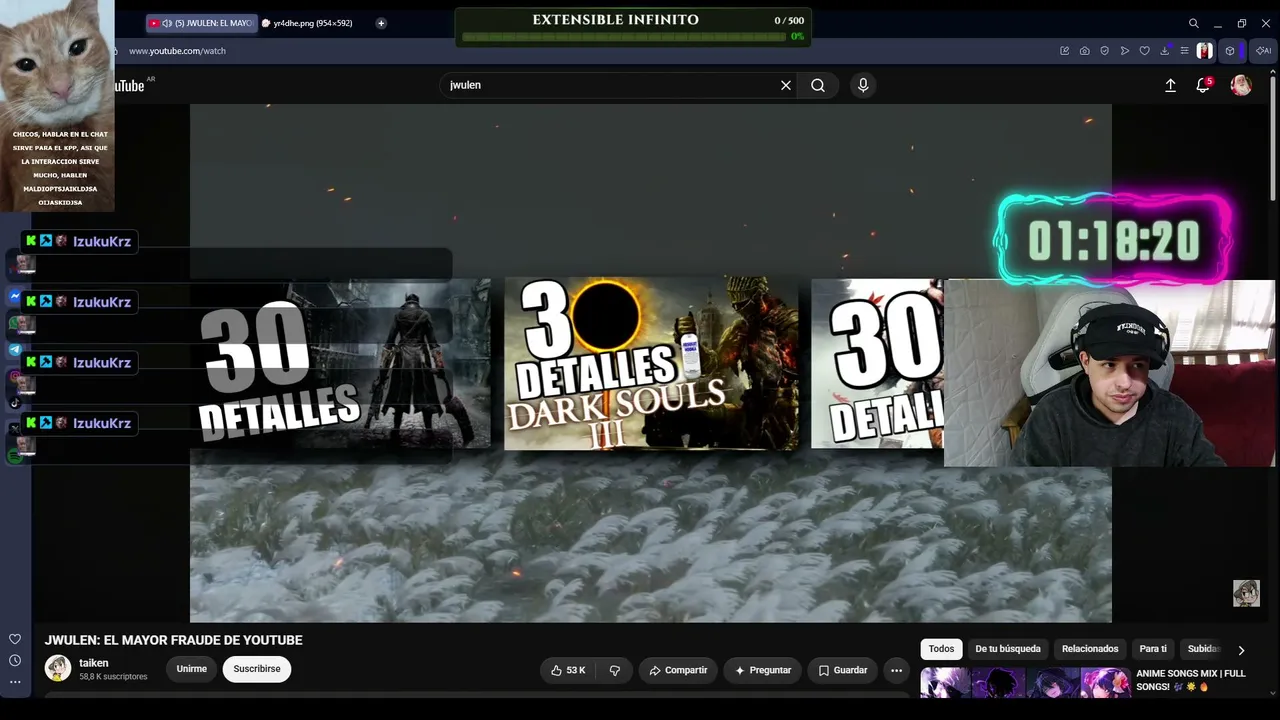Mute the playing JWULEN tab speaker icon
The image size is (1280, 720).
click(167, 23)
